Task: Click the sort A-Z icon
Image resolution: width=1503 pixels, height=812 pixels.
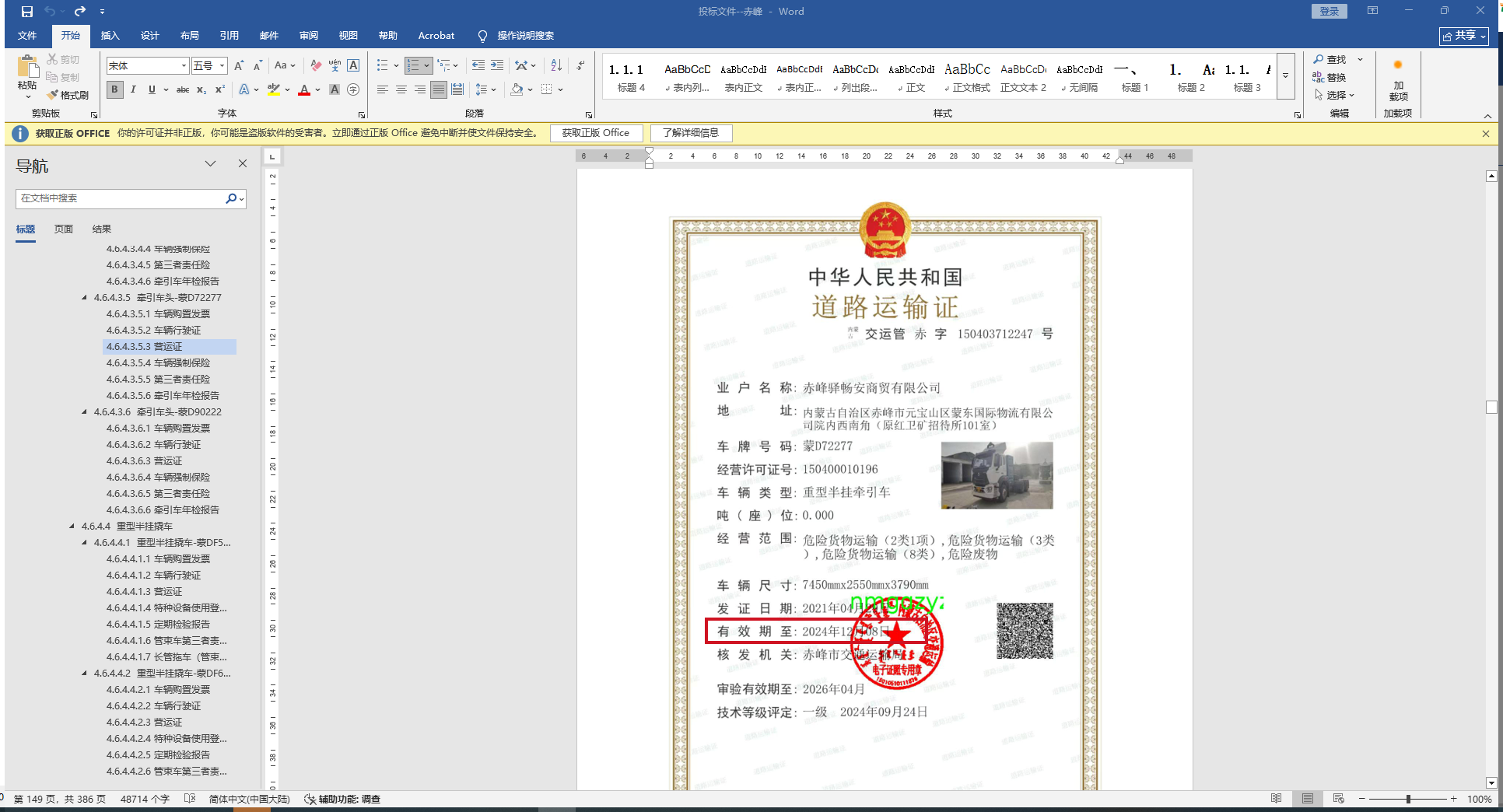Action: pyautogui.click(x=556, y=65)
